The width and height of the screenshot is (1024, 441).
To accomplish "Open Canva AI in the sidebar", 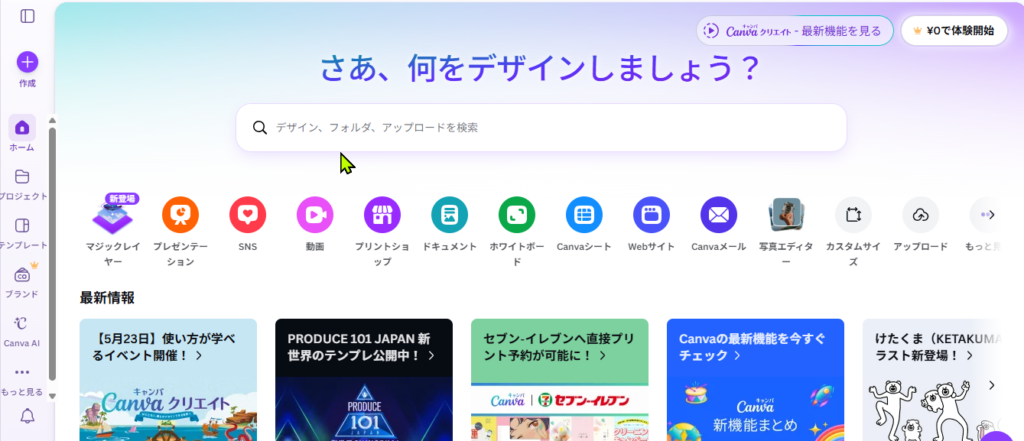I will 22,331.
